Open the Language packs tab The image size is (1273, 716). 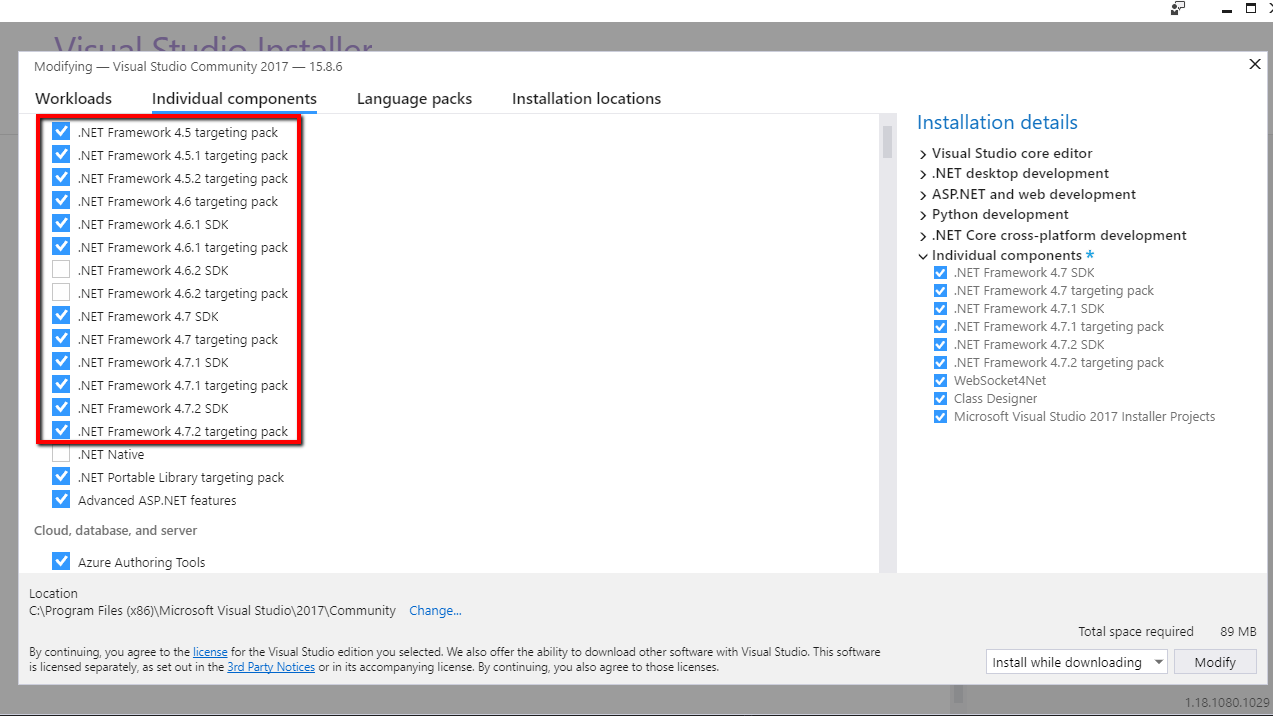[414, 99]
